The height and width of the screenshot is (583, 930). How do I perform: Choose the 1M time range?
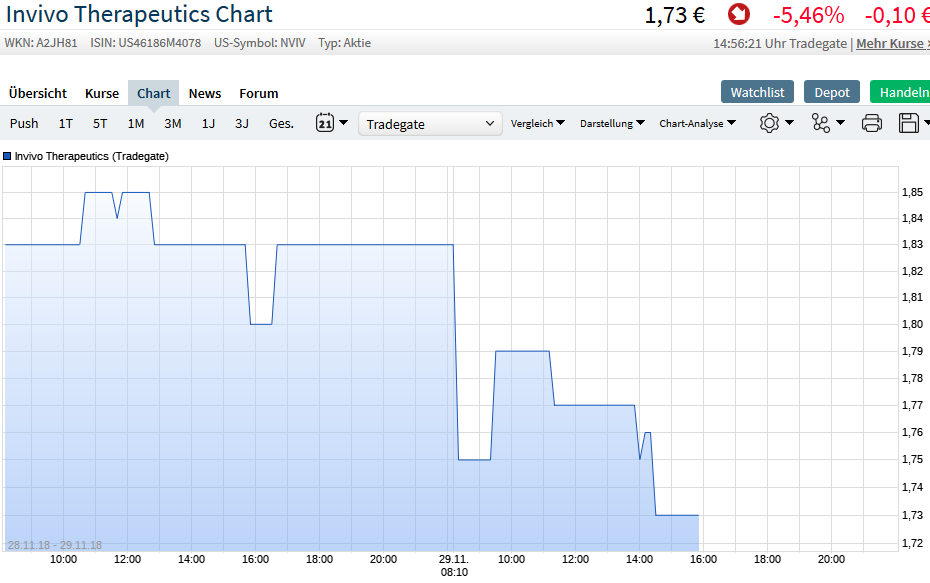[x=136, y=123]
